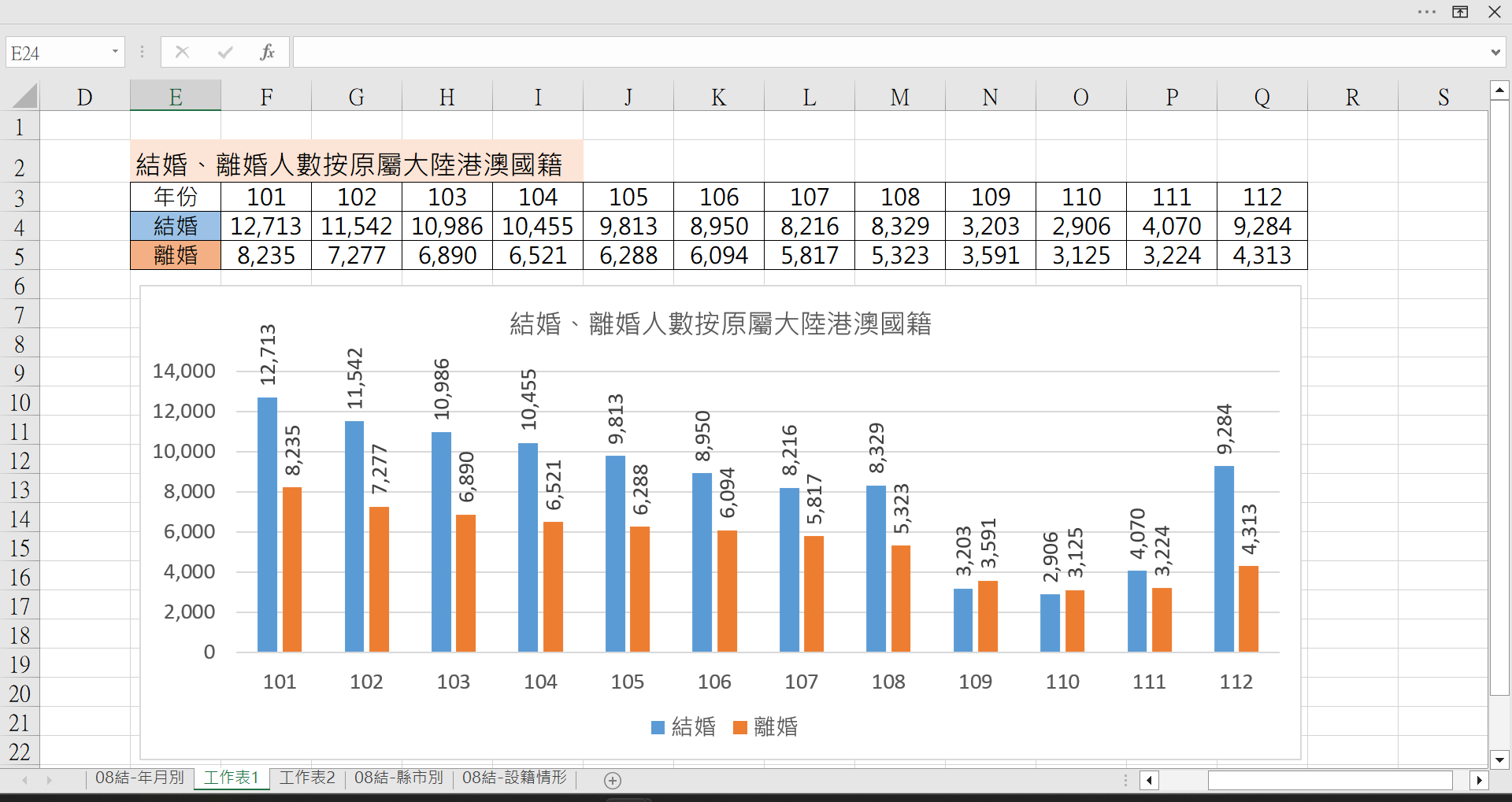The height and width of the screenshot is (802, 1512).
Task: Select the blue 結婚 bar for year 109
Action: [x=963, y=620]
